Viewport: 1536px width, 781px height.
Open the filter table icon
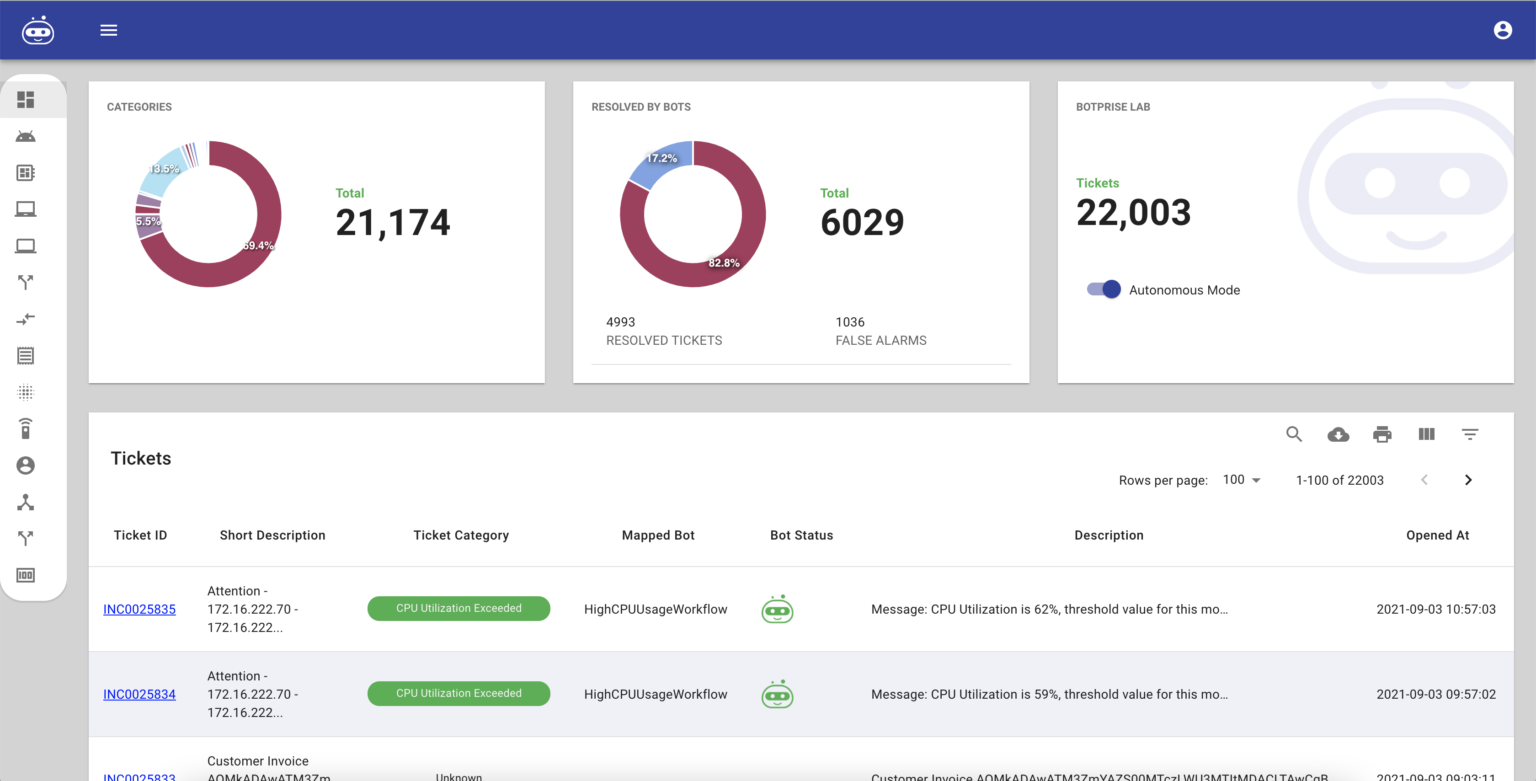1470,434
